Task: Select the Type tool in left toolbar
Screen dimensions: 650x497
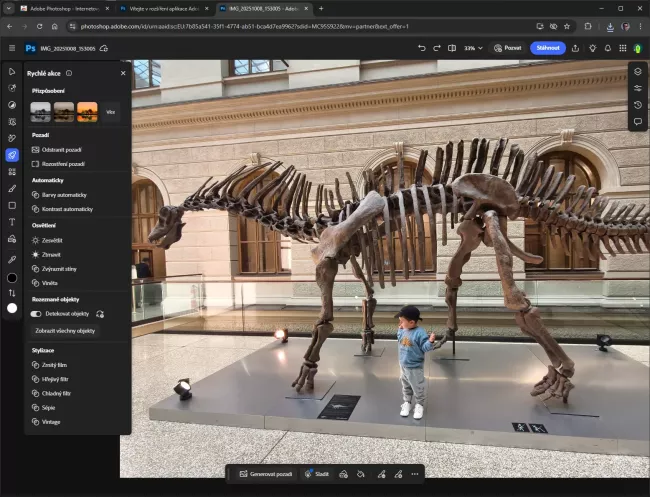Action: [12, 222]
